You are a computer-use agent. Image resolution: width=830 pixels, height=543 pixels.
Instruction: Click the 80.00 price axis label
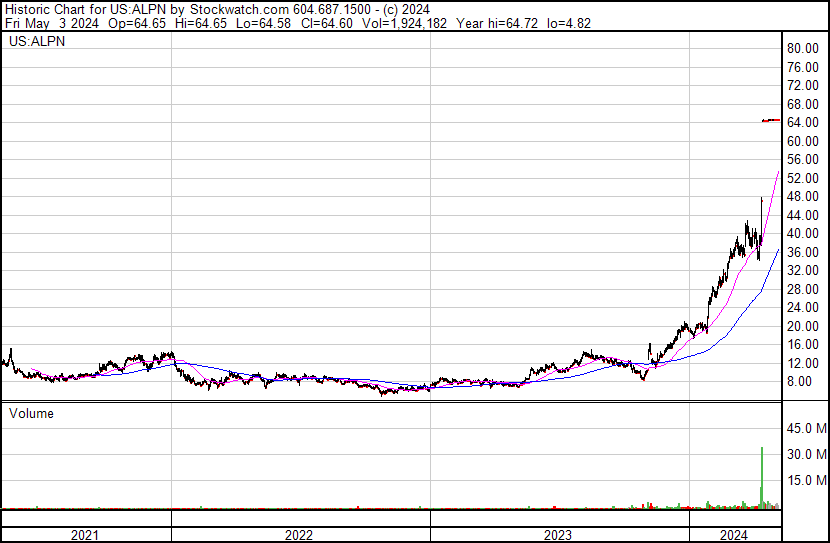(x=803, y=48)
